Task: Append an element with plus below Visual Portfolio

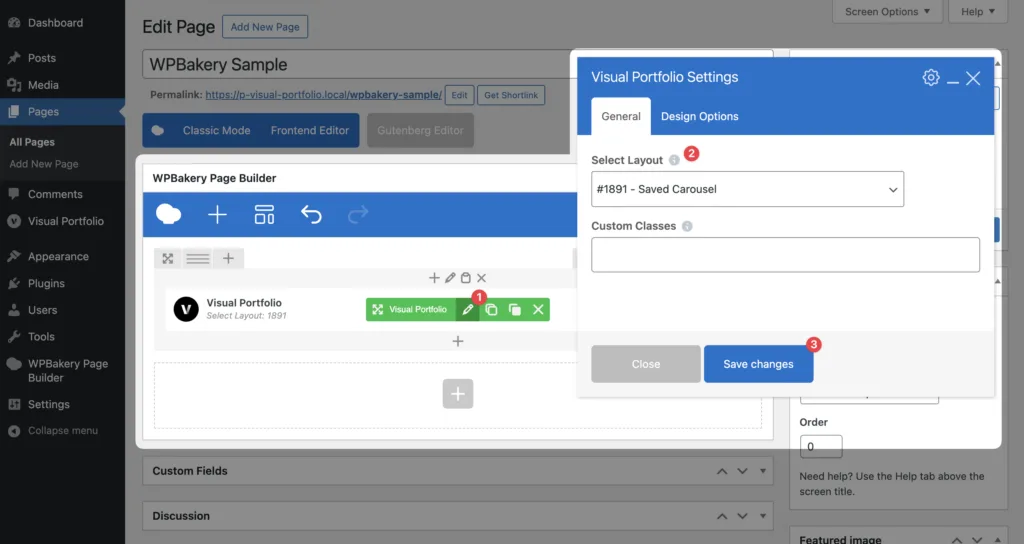Action: click(x=458, y=341)
